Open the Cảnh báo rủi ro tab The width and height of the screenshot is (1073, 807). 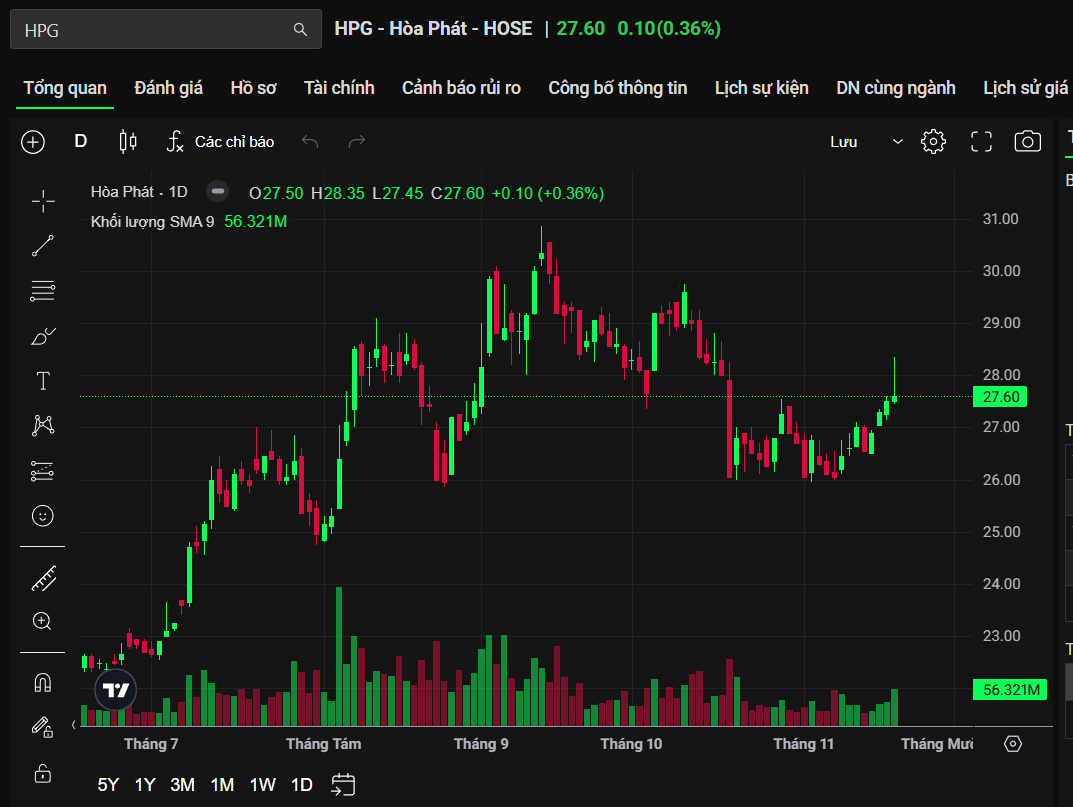(461, 88)
